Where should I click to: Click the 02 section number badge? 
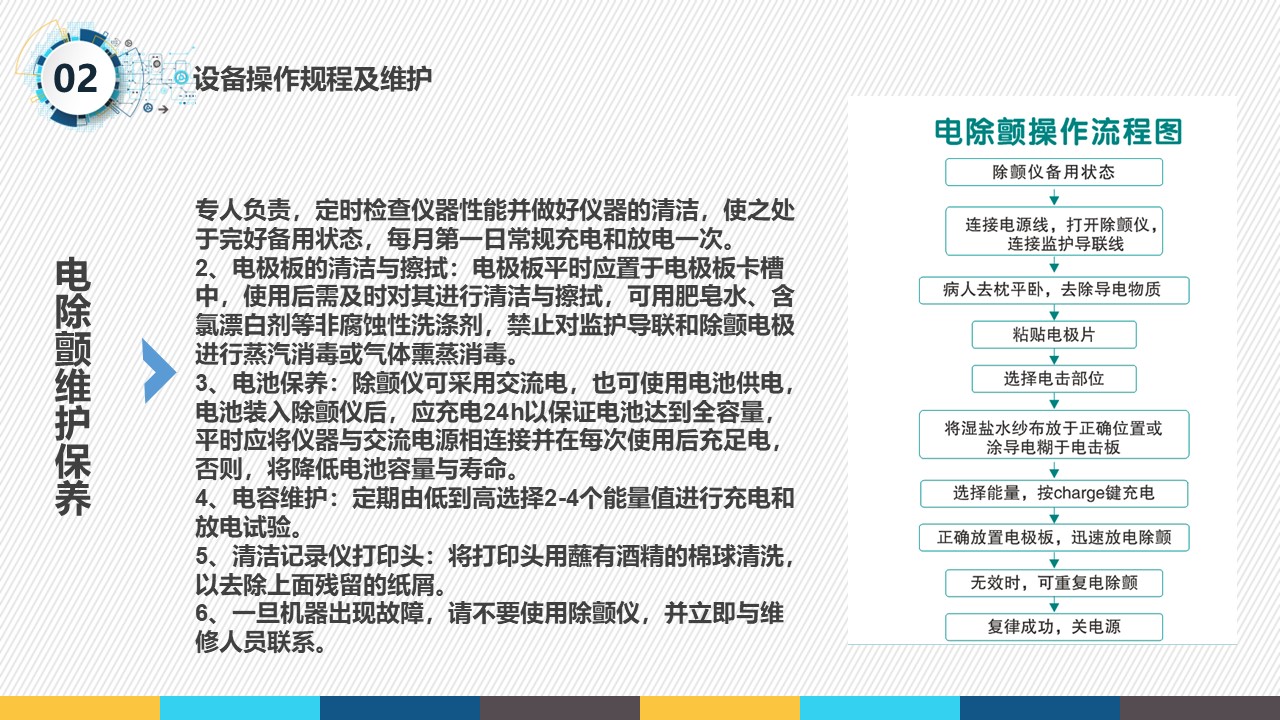(75, 78)
